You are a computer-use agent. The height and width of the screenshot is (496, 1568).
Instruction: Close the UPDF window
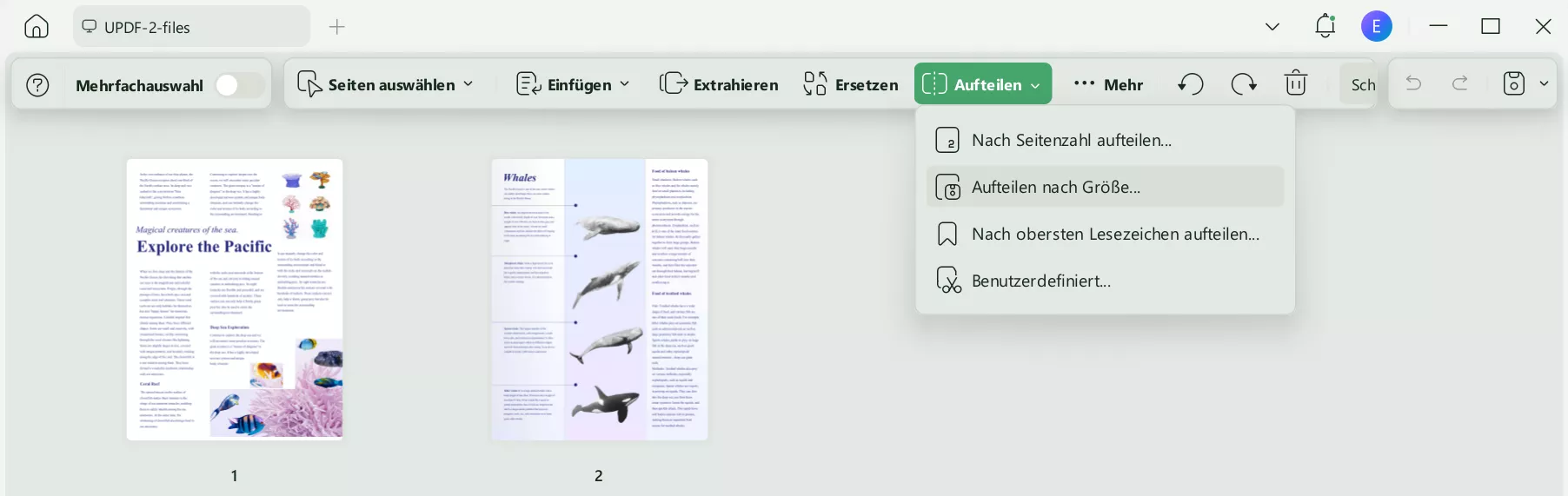pos(1544,26)
